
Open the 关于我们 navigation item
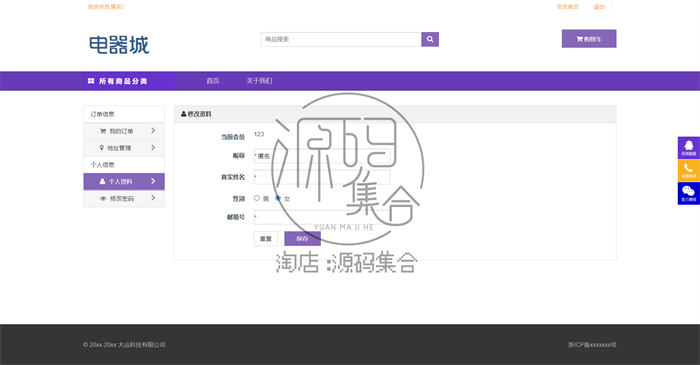pyautogui.click(x=259, y=81)
